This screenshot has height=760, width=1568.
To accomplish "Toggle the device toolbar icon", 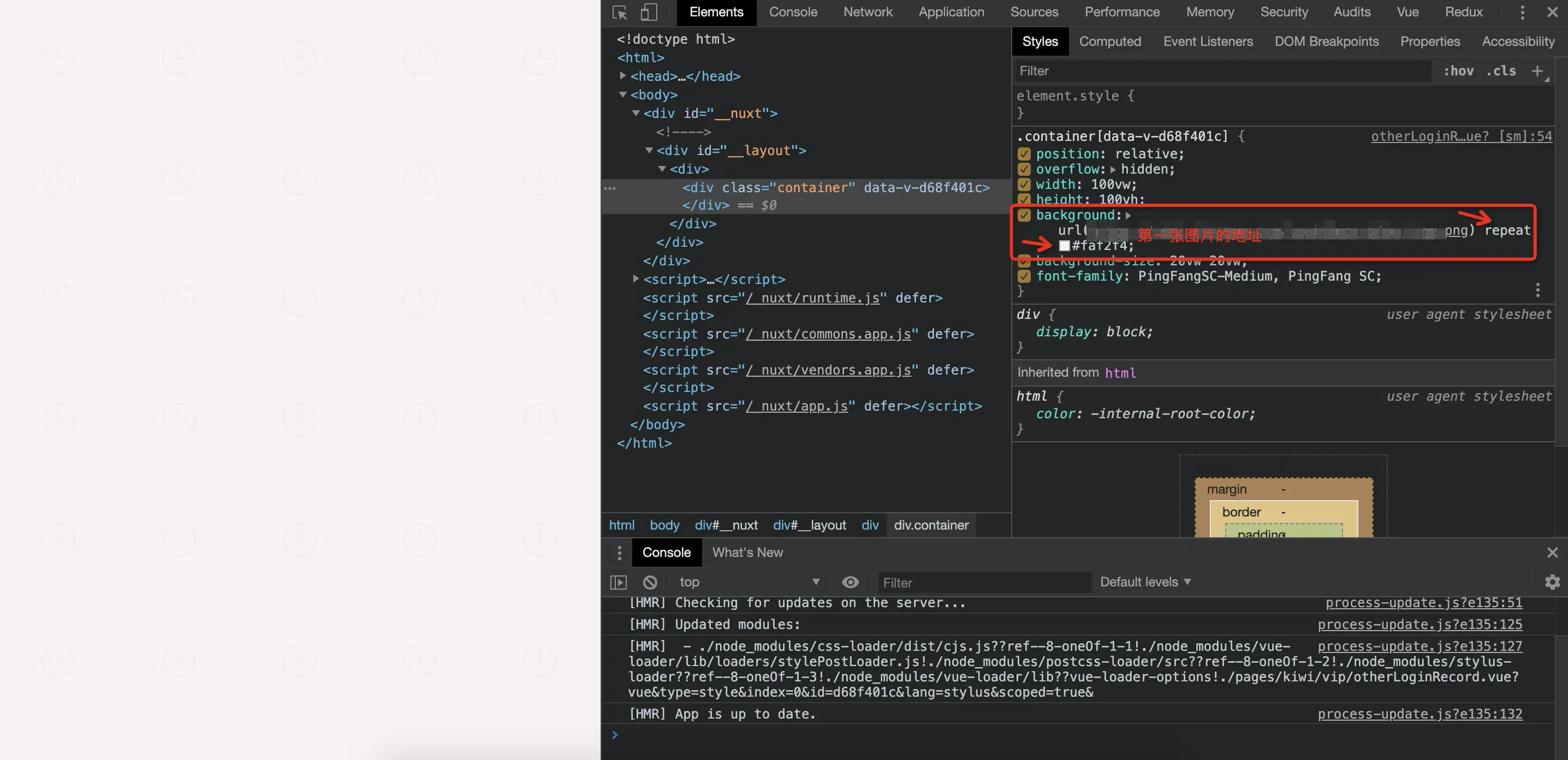I will click(x=649, y=12).
